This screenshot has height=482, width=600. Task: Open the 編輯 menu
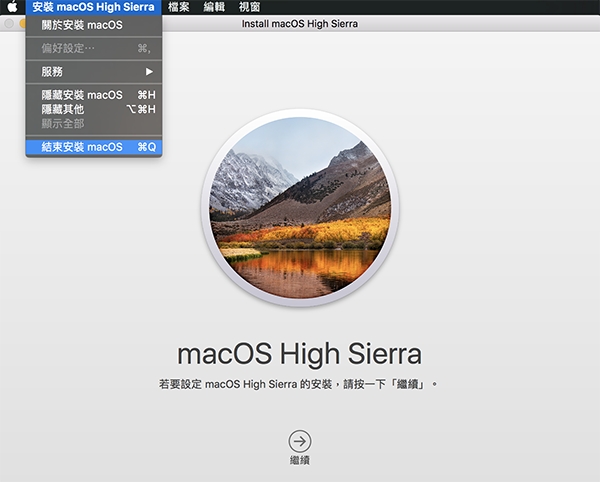[214, 7]
